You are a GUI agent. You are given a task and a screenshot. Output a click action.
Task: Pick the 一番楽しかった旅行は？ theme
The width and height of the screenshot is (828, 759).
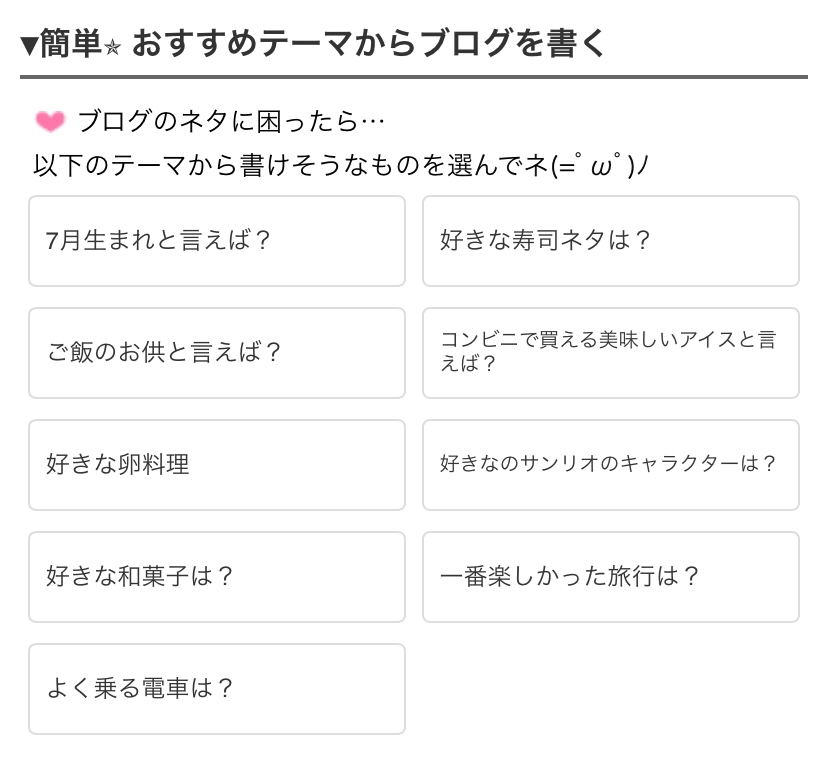(x=610, y=577)
